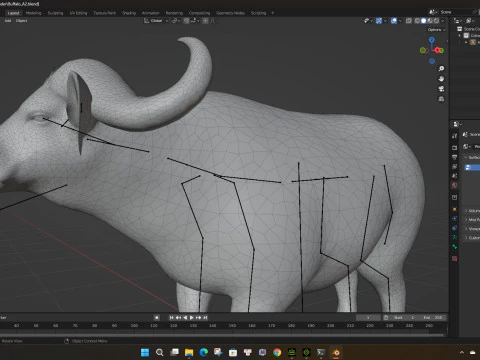Collapse the Surface panel in World properties
Viewport: 480px width, 360px height.
pos(471,157)
